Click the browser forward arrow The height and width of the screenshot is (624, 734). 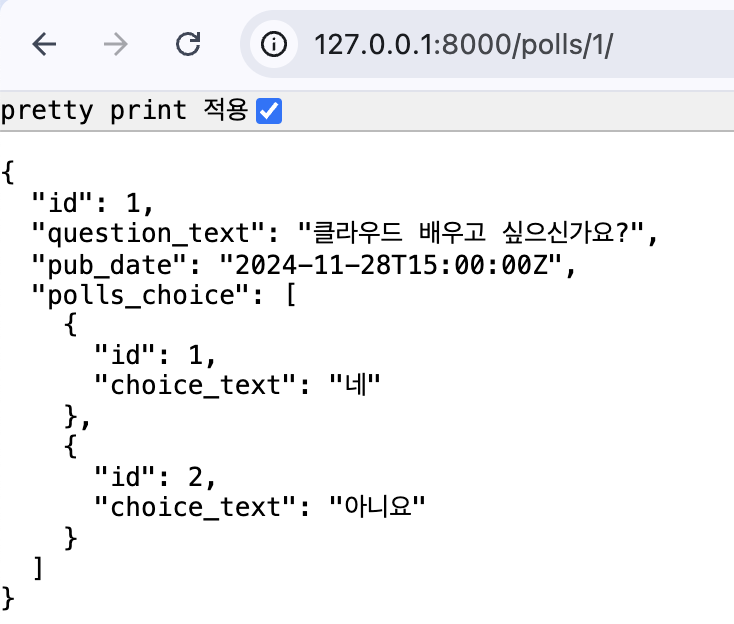coord(116,44)
